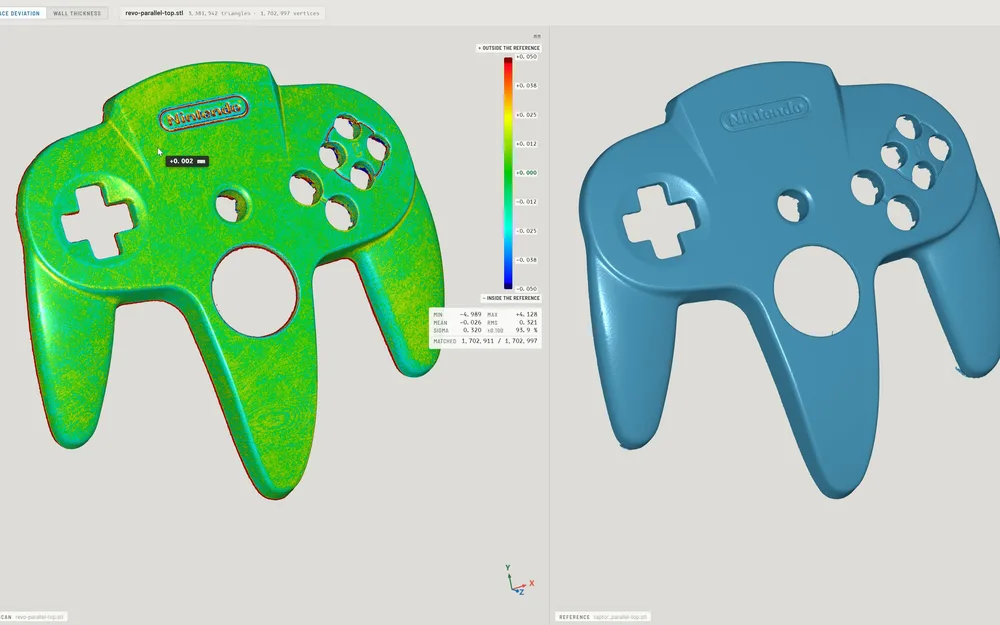Image resolution: width=1000 pixels, height=625 pixels.
Task: Click the REFERENCE raptor-parallel-top.stl label
Action: click(603, 617)
